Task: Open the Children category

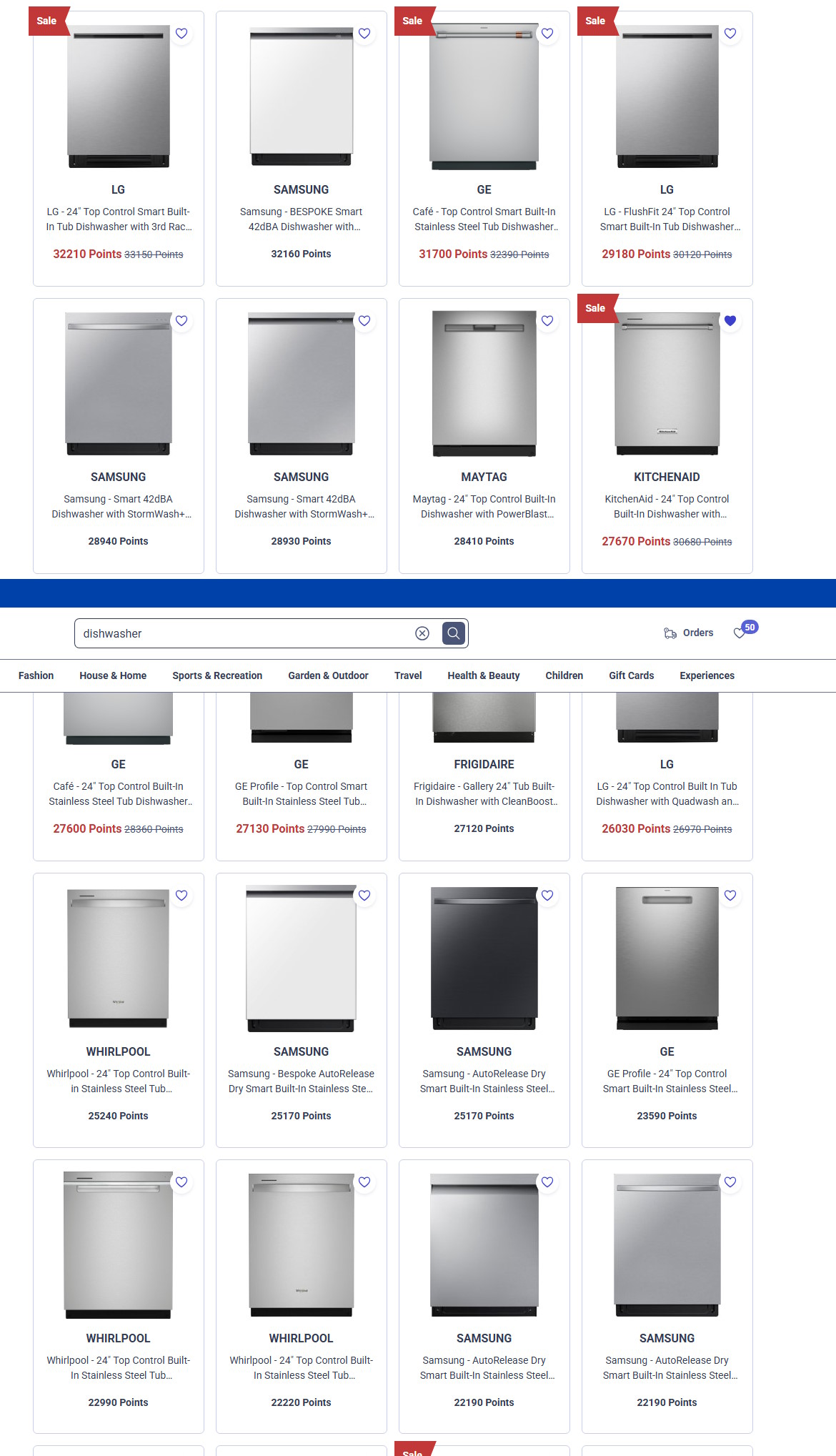Action: [x=564, y=675]
